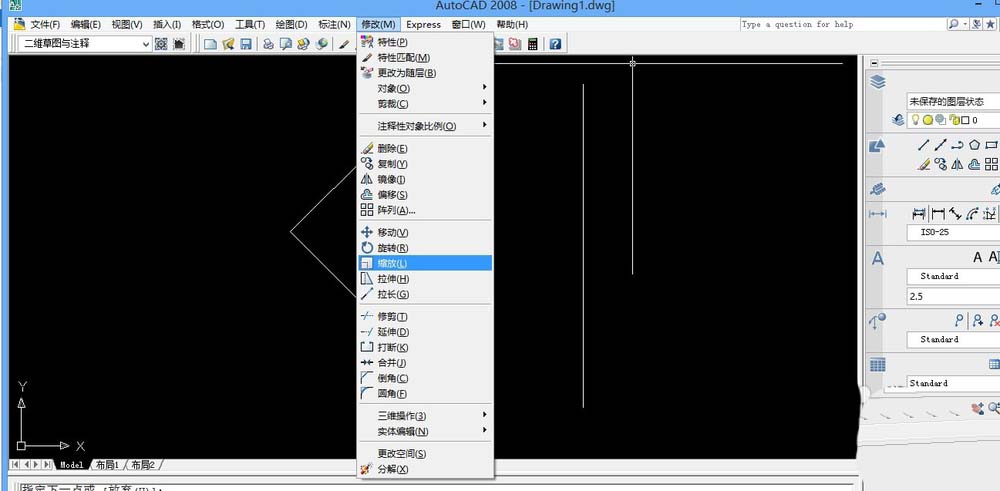The image size is (1000, 491).
Task: Collapse the dashboard with minus button
Action: [874, 63]
